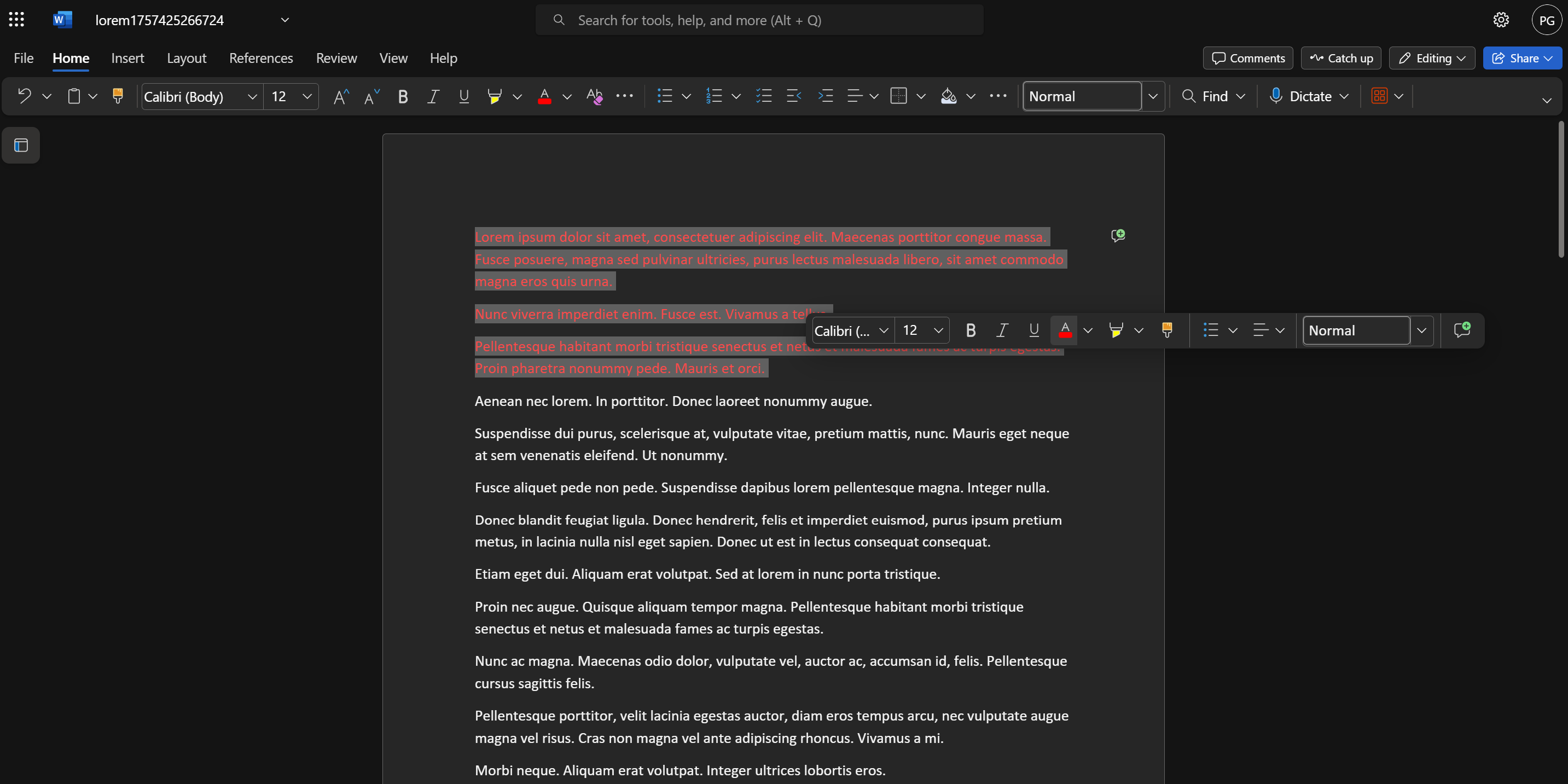Click the Clear Formatting icon
This screenshot has width=1568, height=784.
pyautogui.click(x=594, y=96)
